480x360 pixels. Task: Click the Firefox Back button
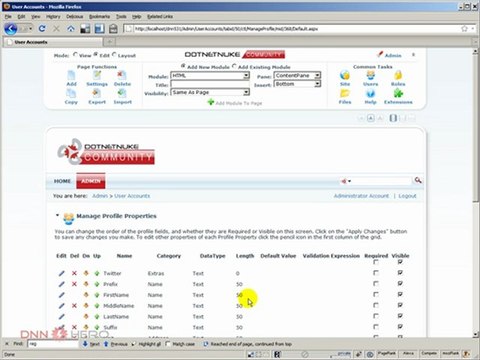pyautogui.click(x=11, y=29)
